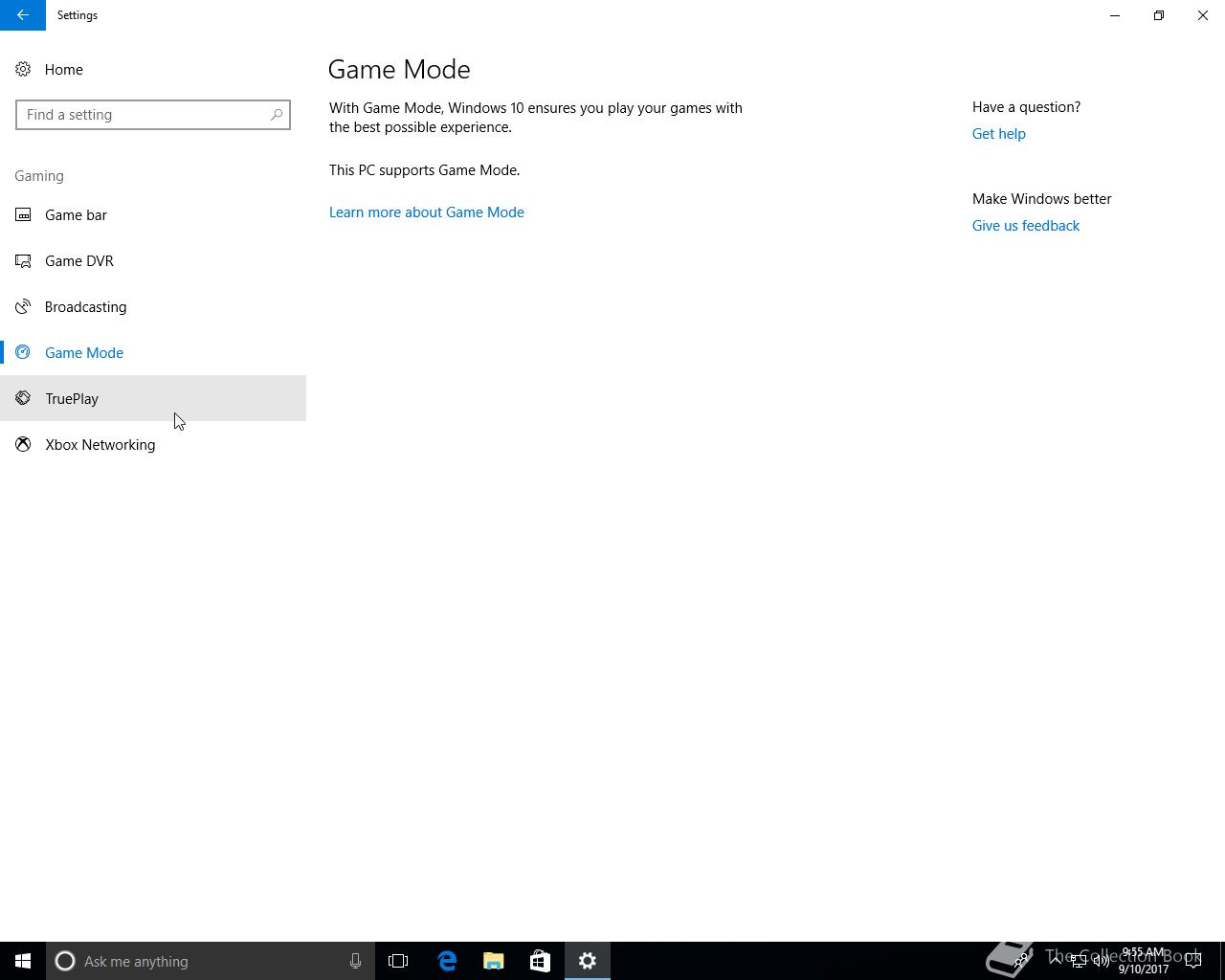Click the Get help link
Screen dimensions: 1225x980
(998, 134)
